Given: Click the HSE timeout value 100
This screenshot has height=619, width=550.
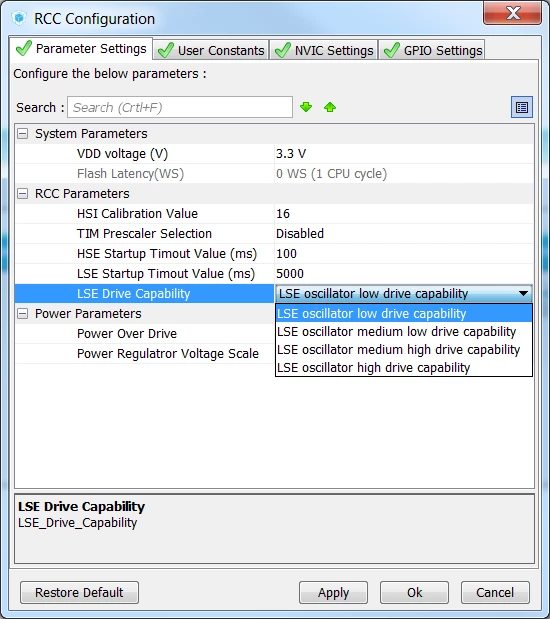Looking at the screenshot, I should click(x=404, y=254).
